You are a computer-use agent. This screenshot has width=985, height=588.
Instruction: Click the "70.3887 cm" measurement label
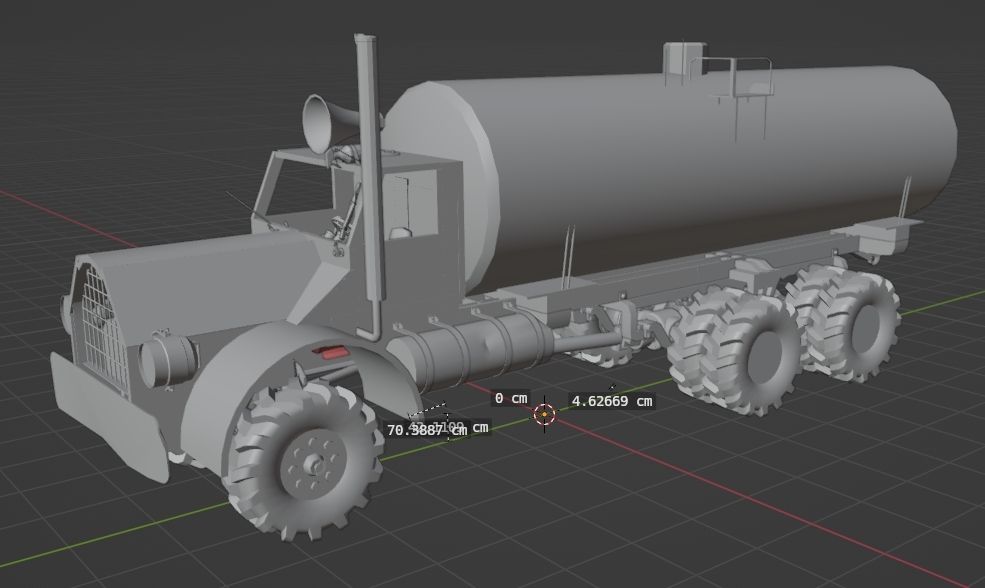coord(427,430)
